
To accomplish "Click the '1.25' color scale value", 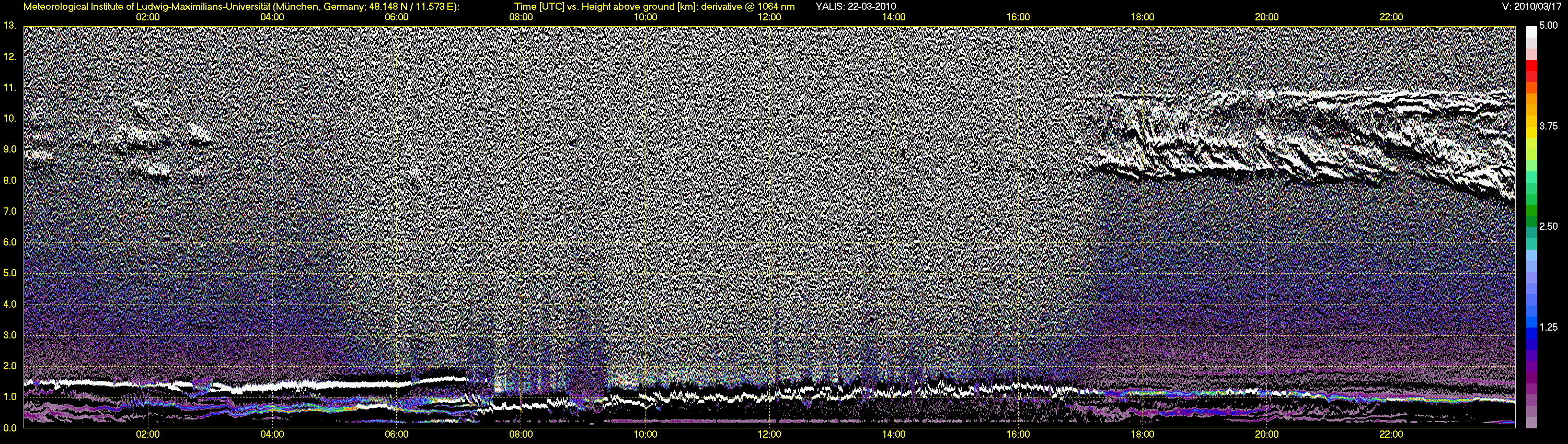I will tap(1549, 327).
